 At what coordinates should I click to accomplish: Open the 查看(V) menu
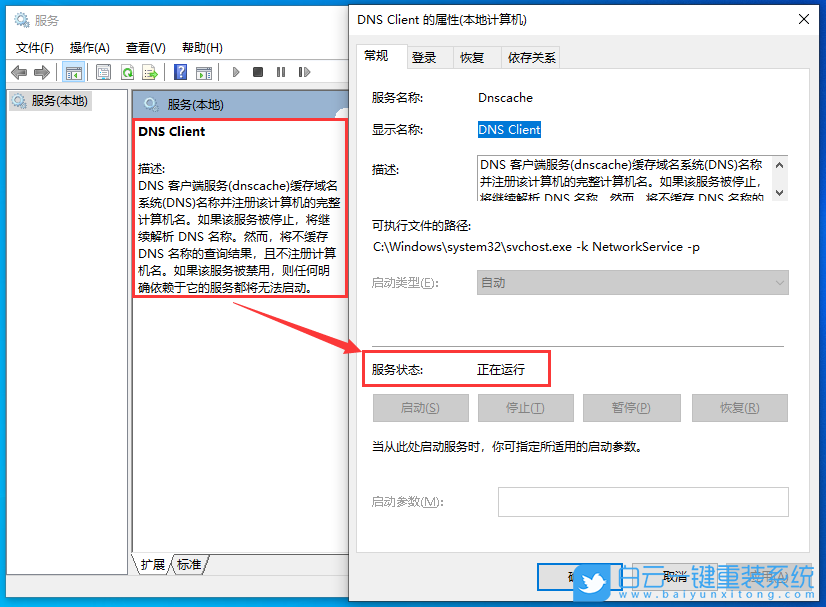[x=144, y=47]
